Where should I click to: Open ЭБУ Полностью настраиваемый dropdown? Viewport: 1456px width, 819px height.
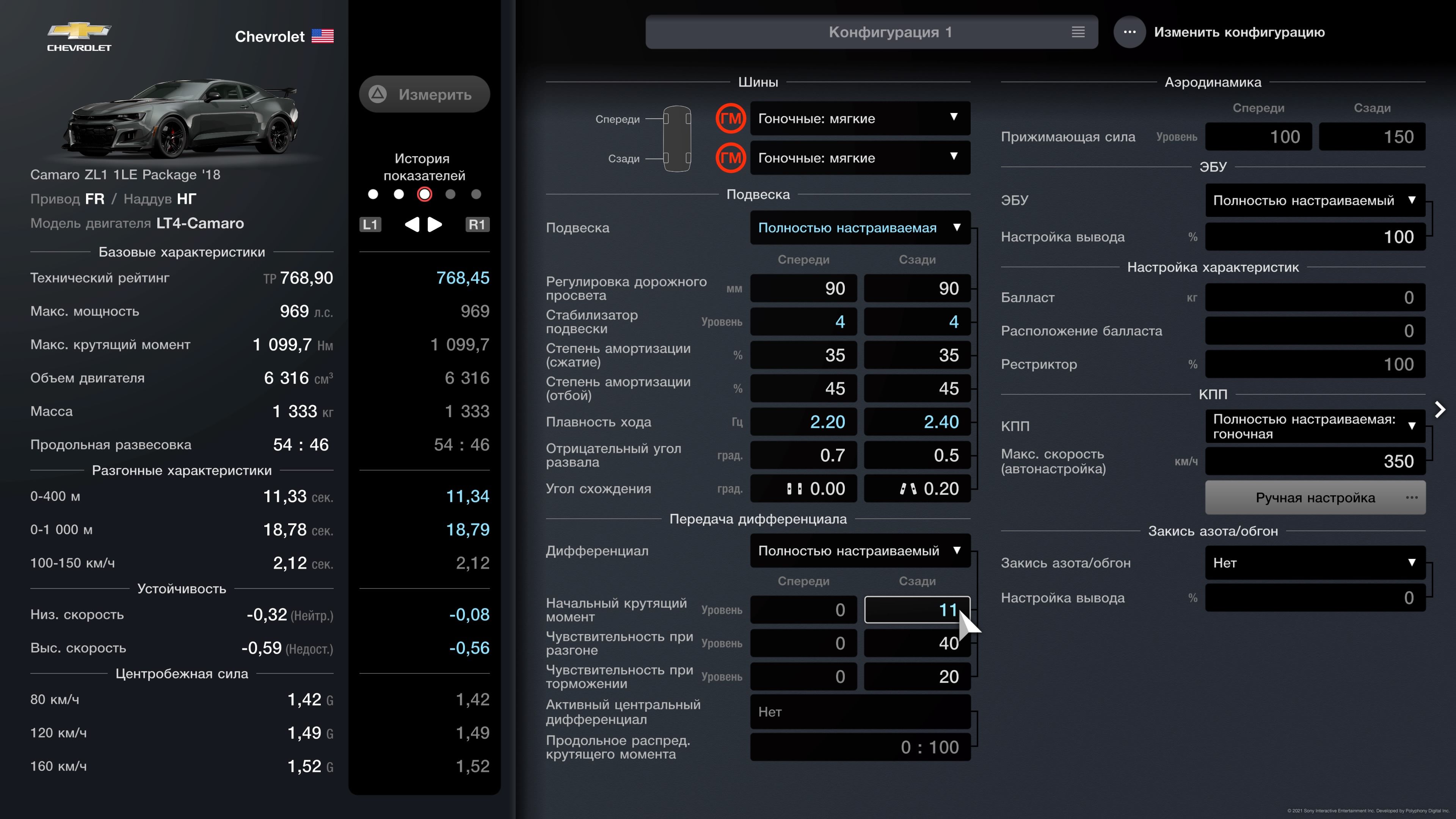coord(1315,200)
